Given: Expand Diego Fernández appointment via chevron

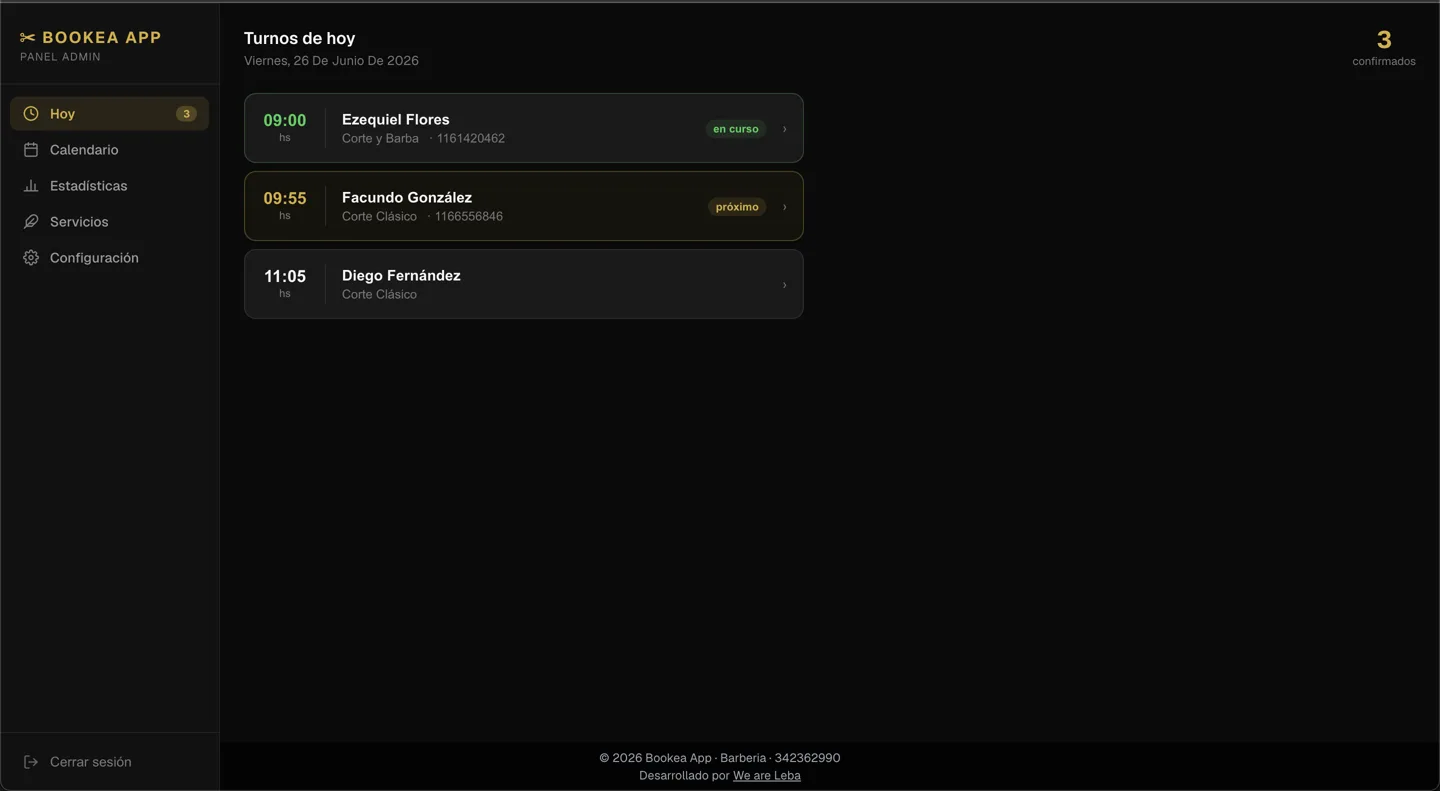Looking at the screenshot, I should (784, 285).
